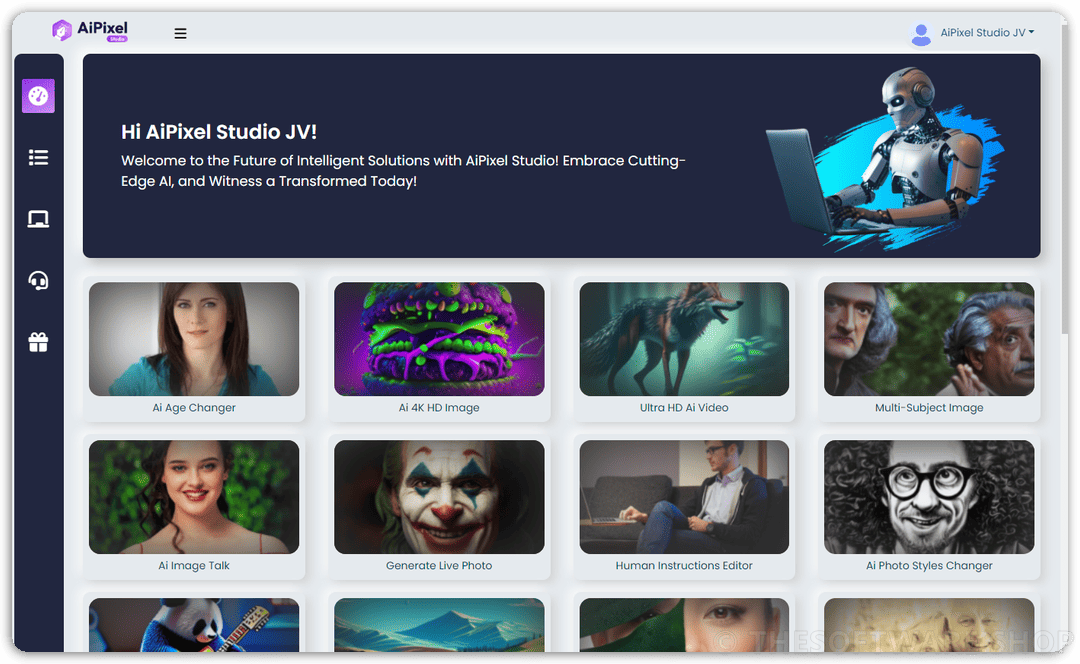Open the Ai Photo Styles Changer thumbnail
The image size is (1080, 664).
pyautogui.click(x=928, y=497)
